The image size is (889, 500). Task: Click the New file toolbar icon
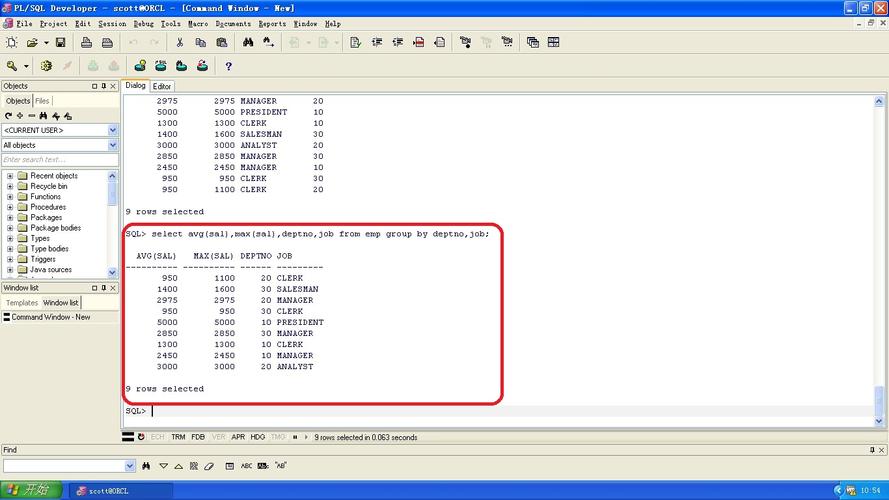pos(11,43)
